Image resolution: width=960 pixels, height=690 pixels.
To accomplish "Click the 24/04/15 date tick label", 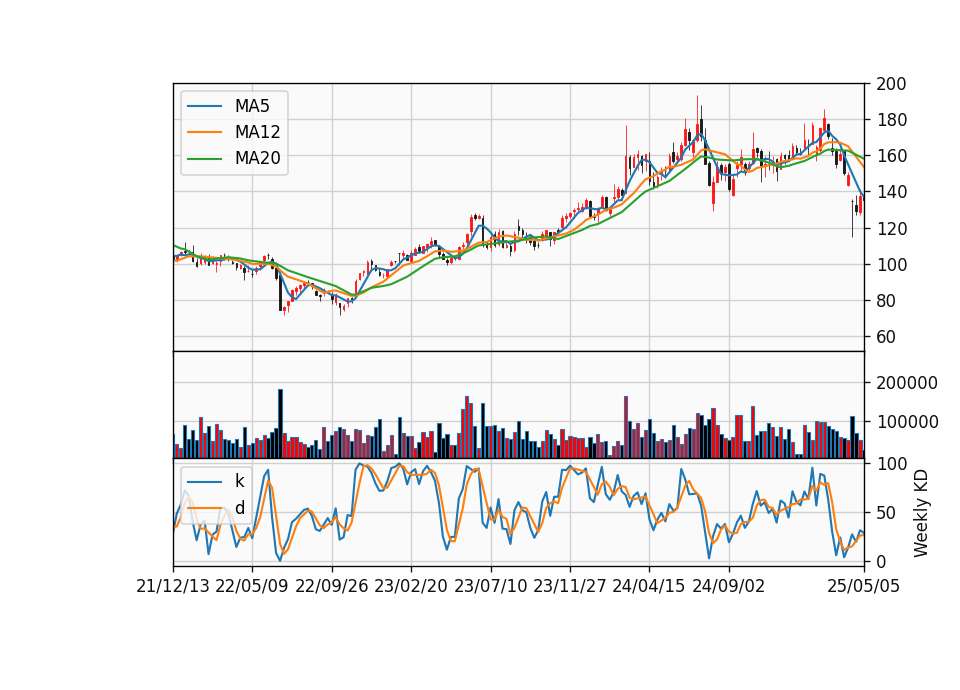I will (x=649, y=586).
